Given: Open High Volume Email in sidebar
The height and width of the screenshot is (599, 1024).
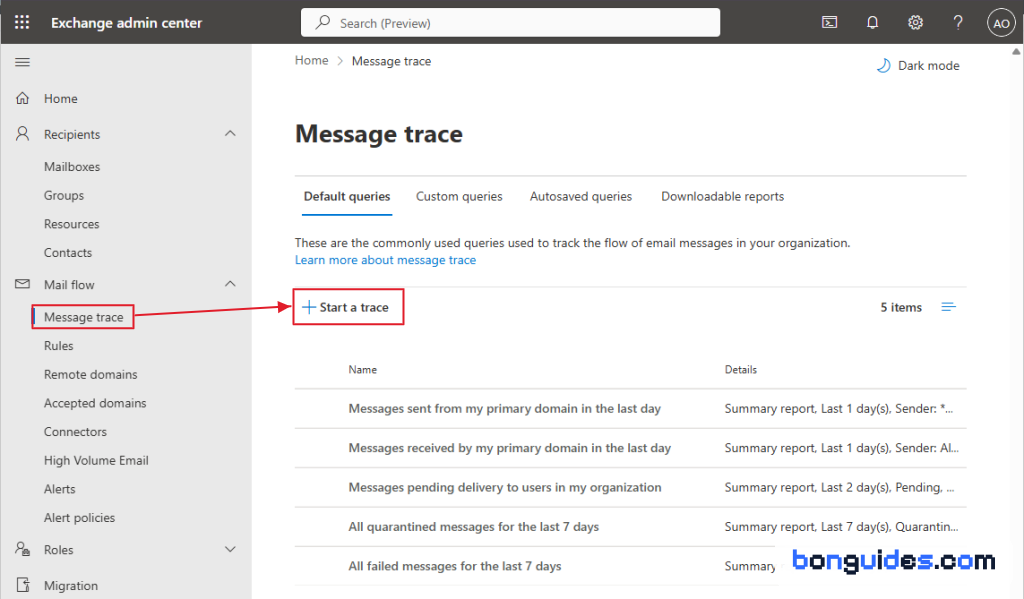Looking at the screenshot, I should click(x=97, y=461).
